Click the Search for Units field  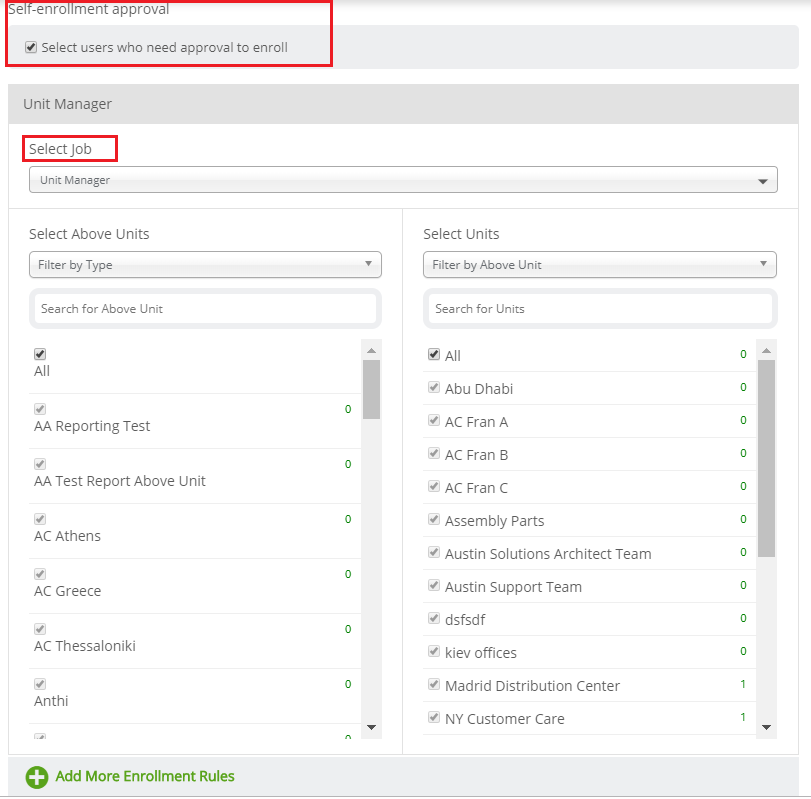click(x=600, y=309)
